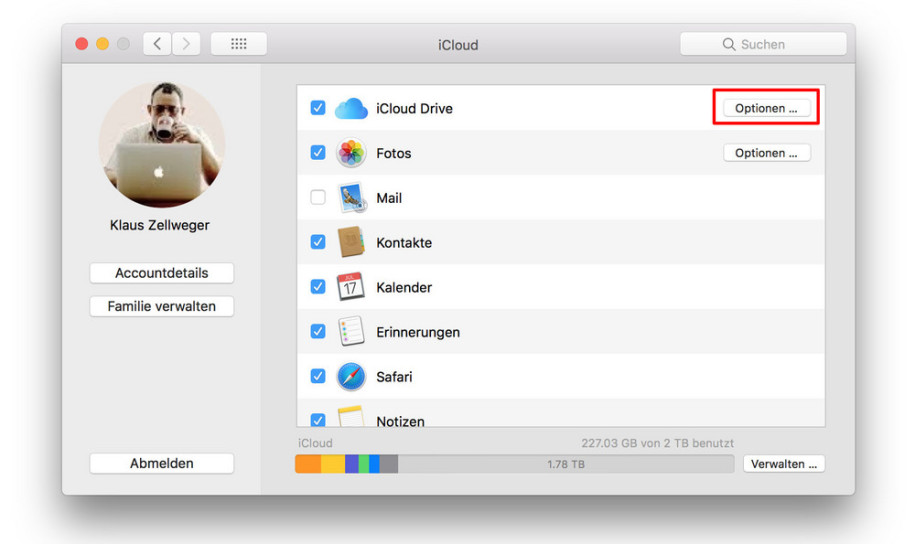Click the Fotos label
This screenshot has height=544, width=915.
click(394, 154)
